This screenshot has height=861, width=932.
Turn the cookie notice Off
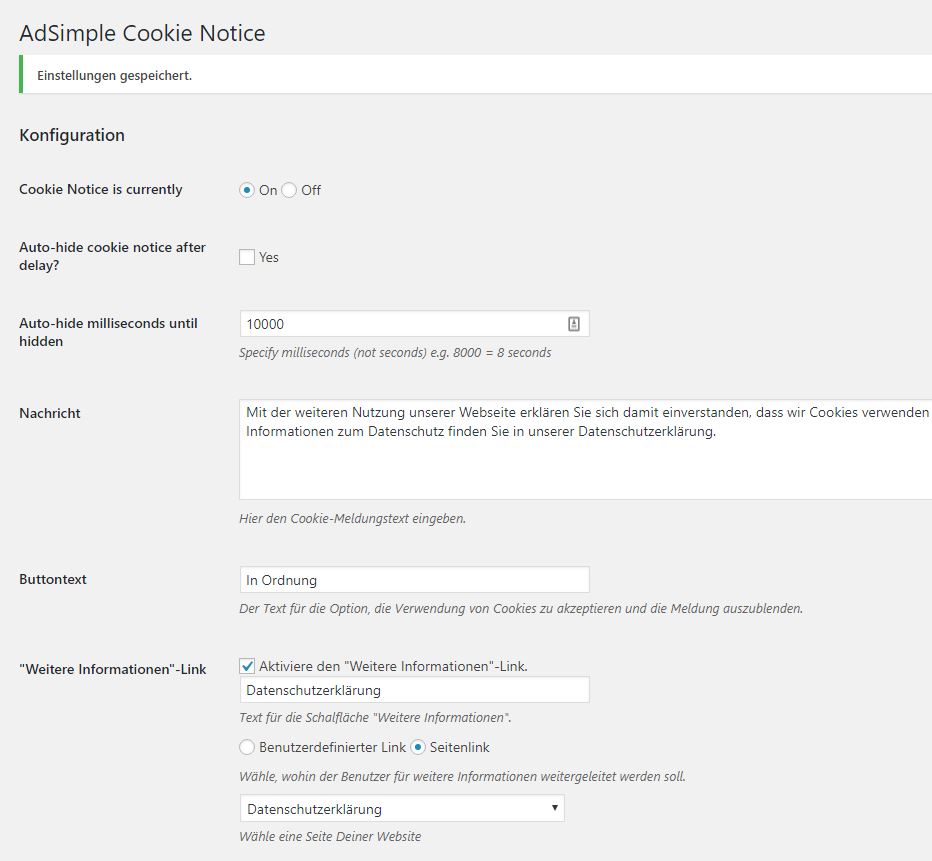[x=289, y=190]
